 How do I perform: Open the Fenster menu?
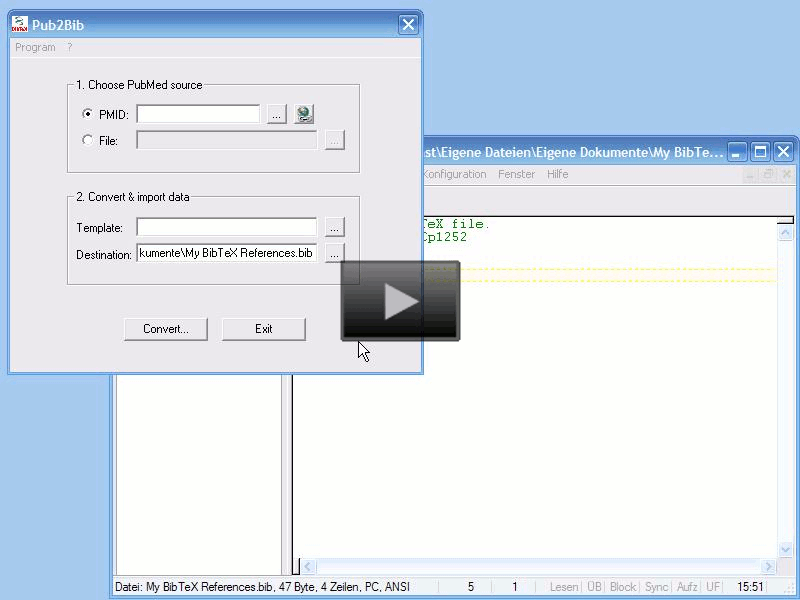click(x=516, y=174)
